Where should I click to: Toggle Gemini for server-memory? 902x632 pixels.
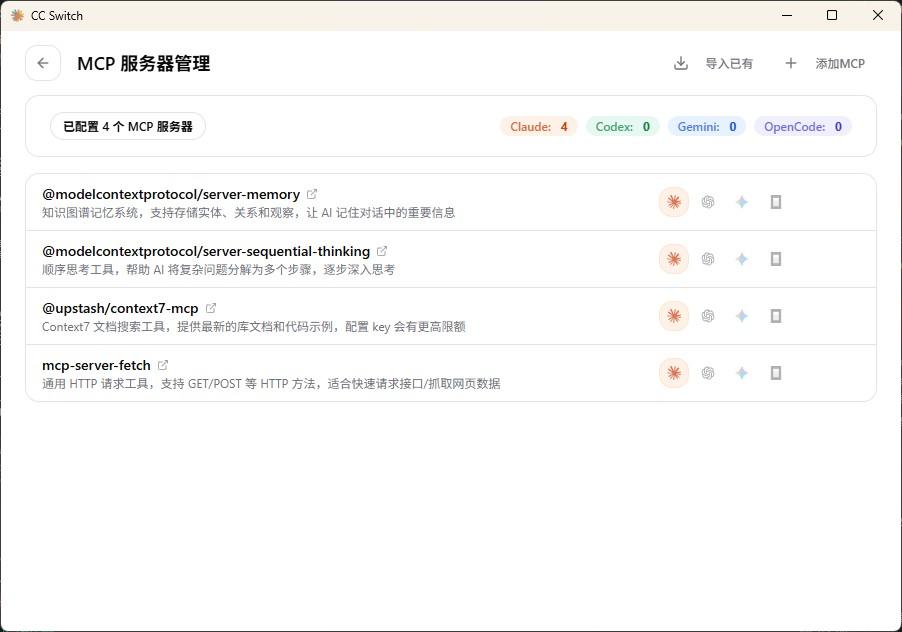click(742, 202)
